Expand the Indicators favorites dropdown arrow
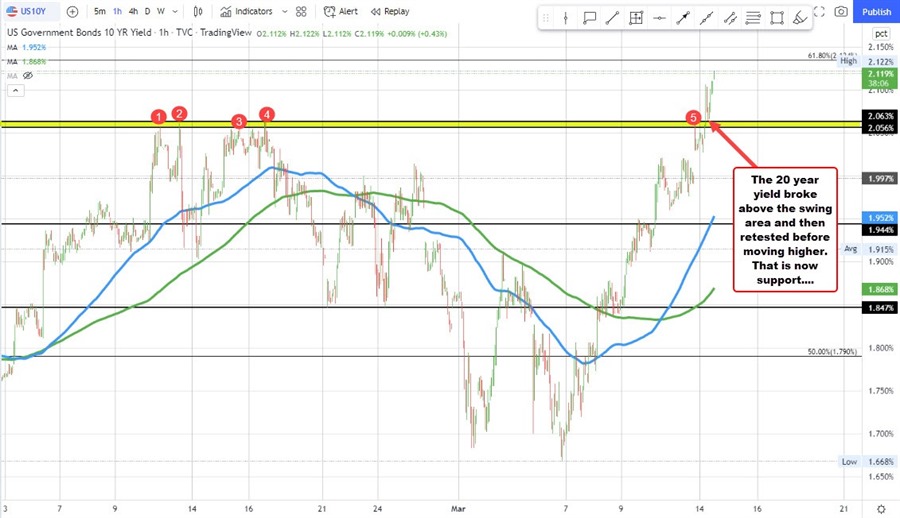 point(282,12)
